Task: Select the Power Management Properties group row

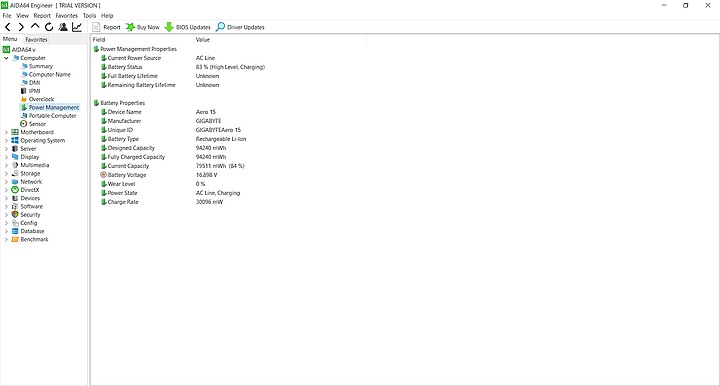Action: (x=135, y=49)
